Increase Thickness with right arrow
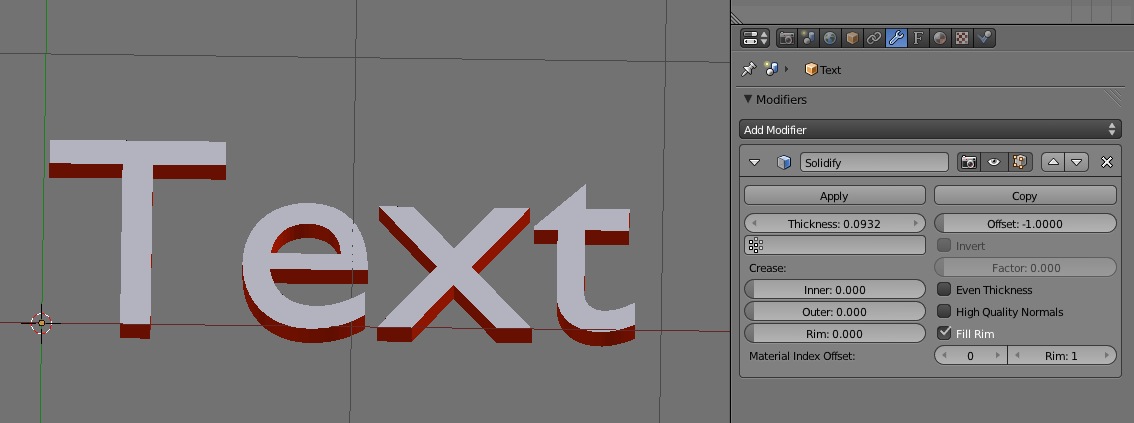This screenshot has height=423, width=1134. click(916, 223)
